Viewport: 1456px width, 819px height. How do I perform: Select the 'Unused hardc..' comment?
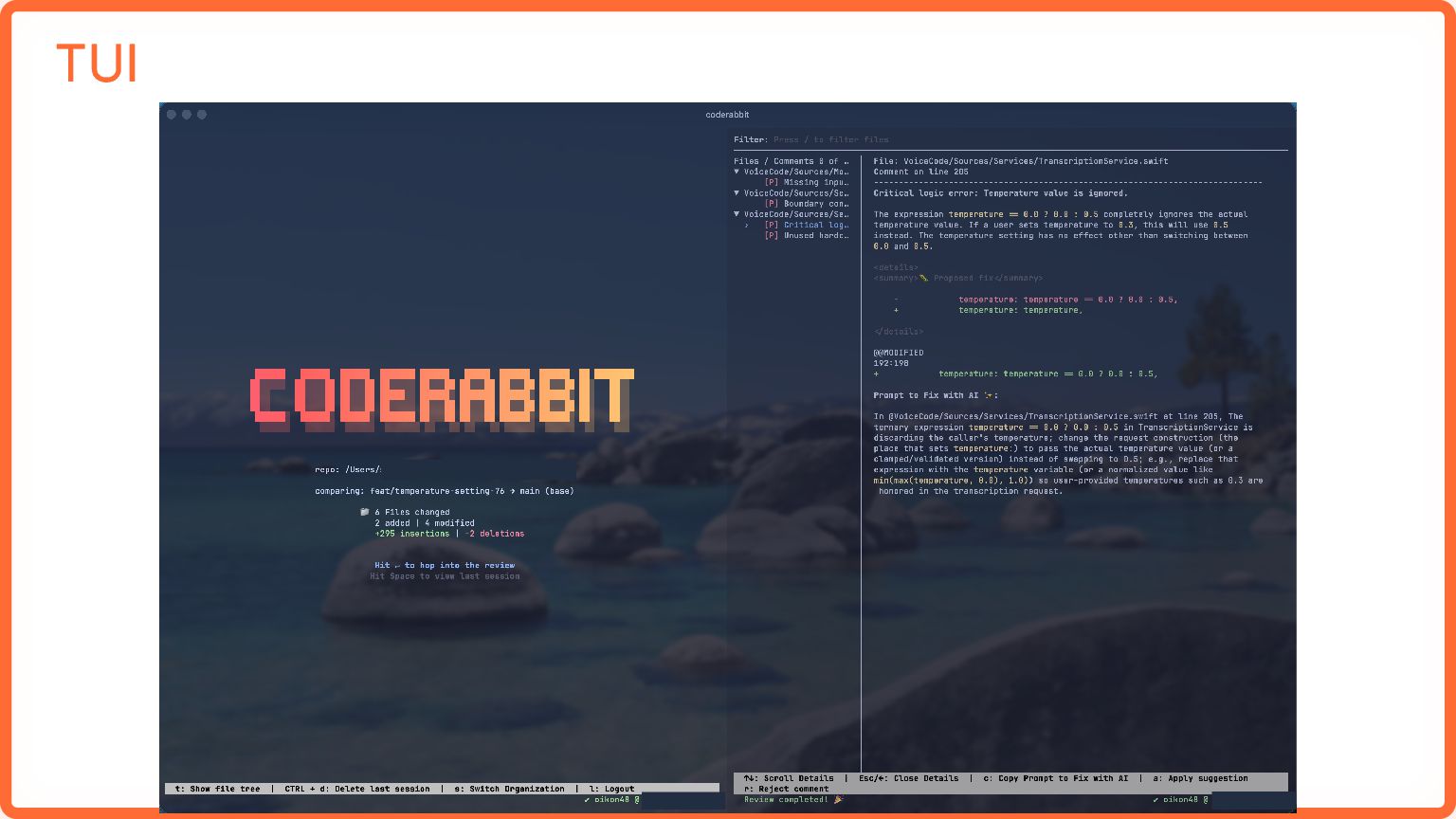tap(815, 235)
